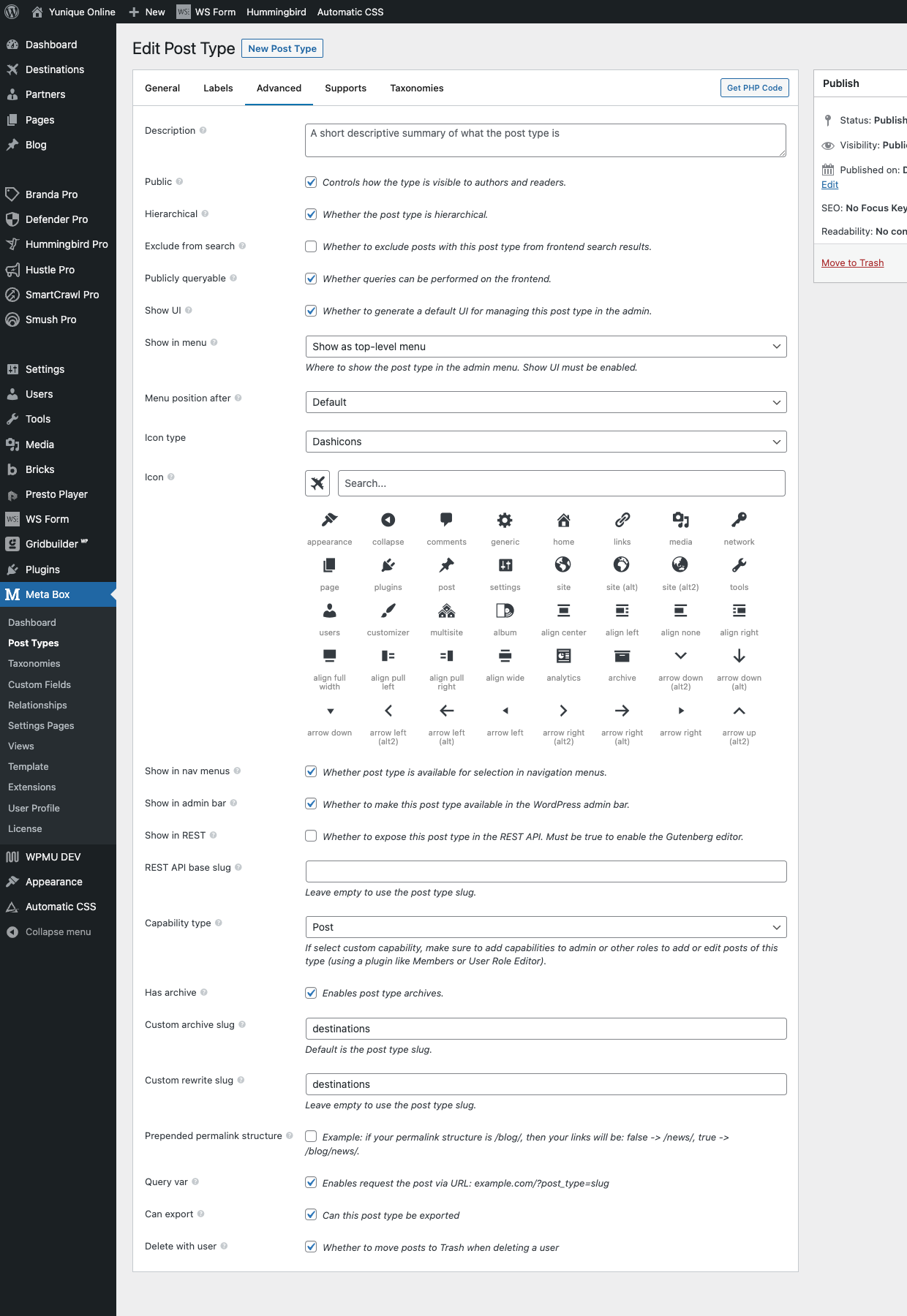Select the arrow up (alt2) dashicon

tap(739, 711)
